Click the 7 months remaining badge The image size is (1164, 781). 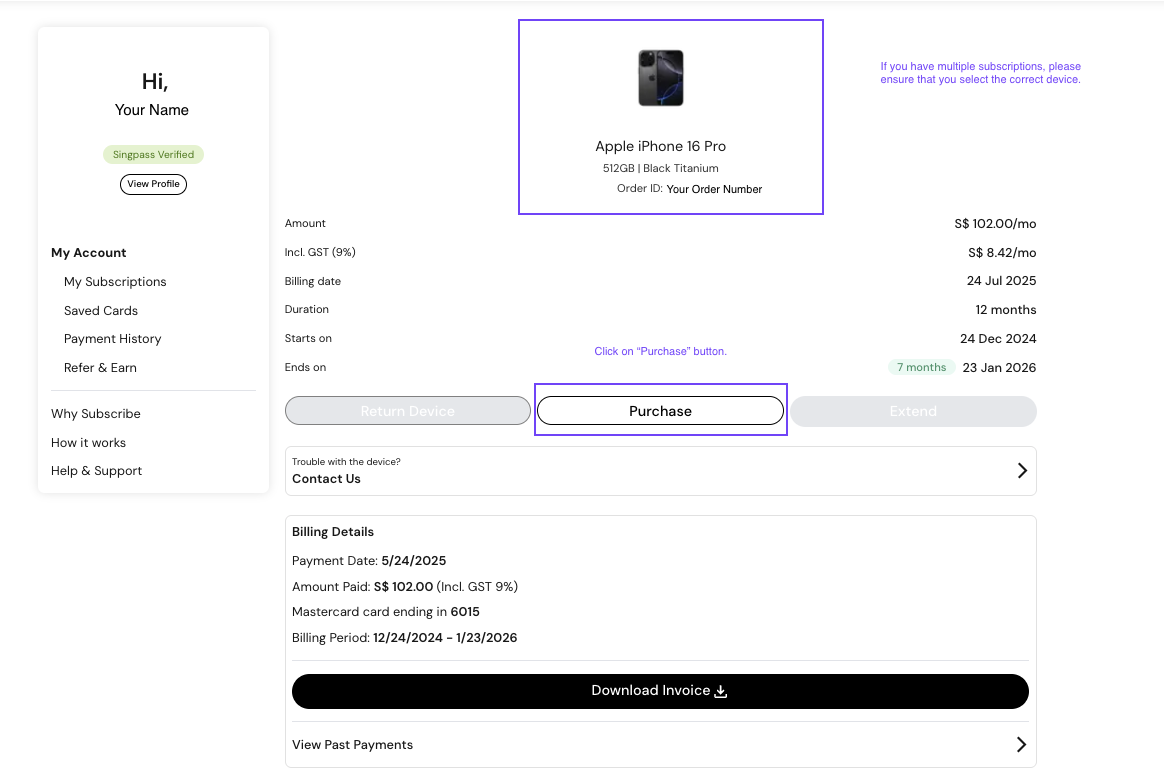(921, 367)
